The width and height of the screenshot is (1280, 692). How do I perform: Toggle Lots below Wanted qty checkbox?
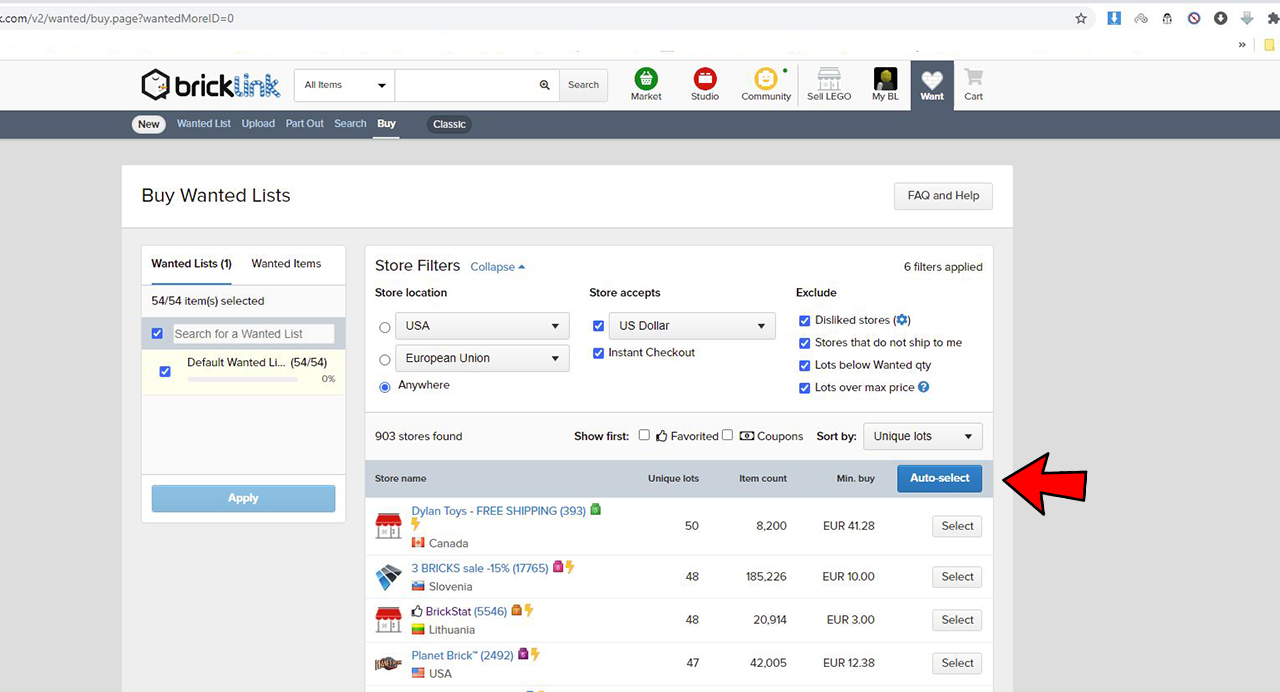(805, 365)
